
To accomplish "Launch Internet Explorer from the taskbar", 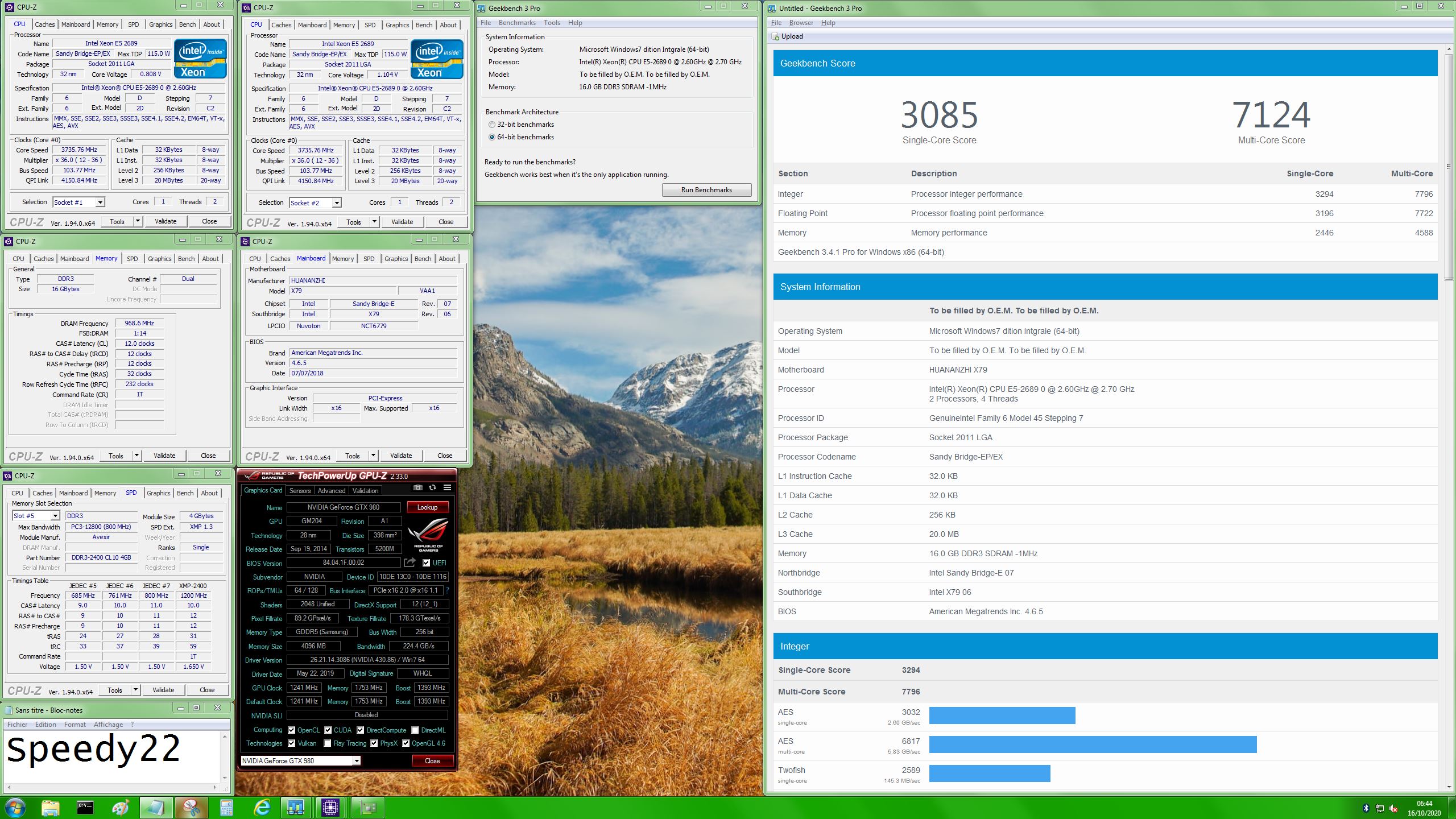I will [x=262, y=808].
